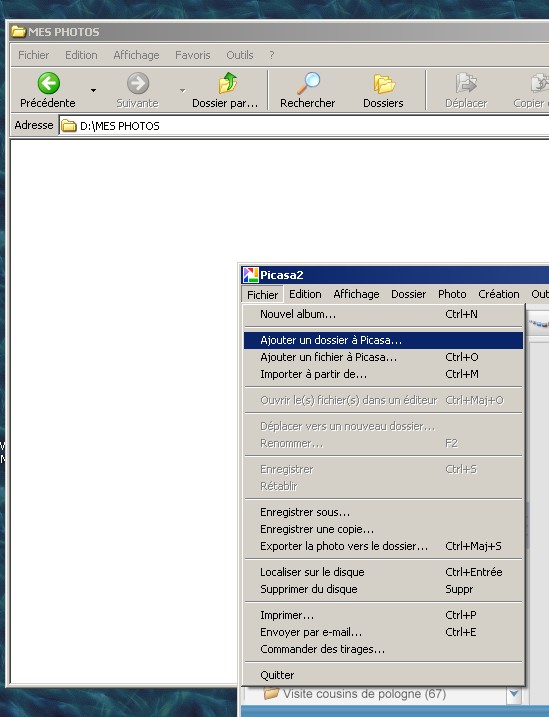This screenshot has height=717, width=549.
Task: Open dropdown arrow beside Visite cousins folder
Action: coord(514,694)
